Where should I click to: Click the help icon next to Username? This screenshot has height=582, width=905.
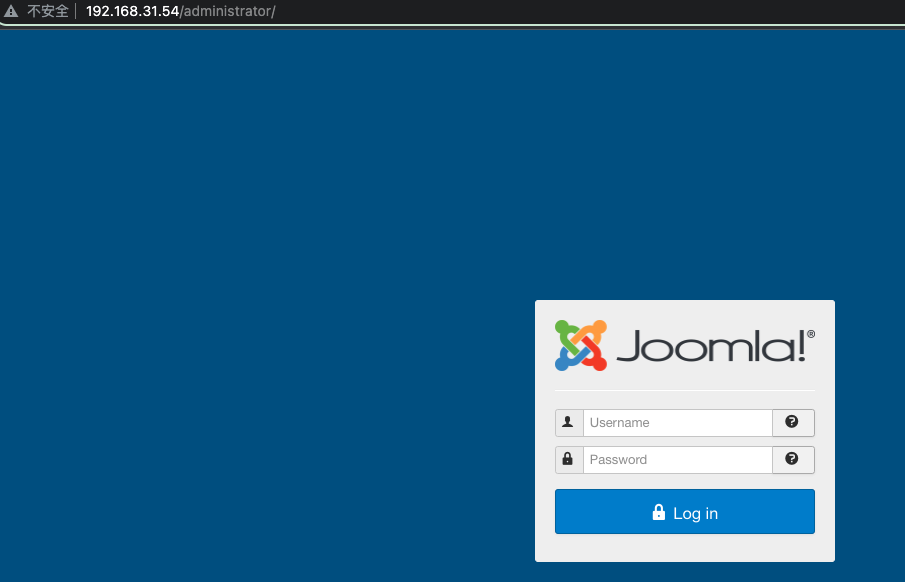pyautogui.click(x=792, y=421)
